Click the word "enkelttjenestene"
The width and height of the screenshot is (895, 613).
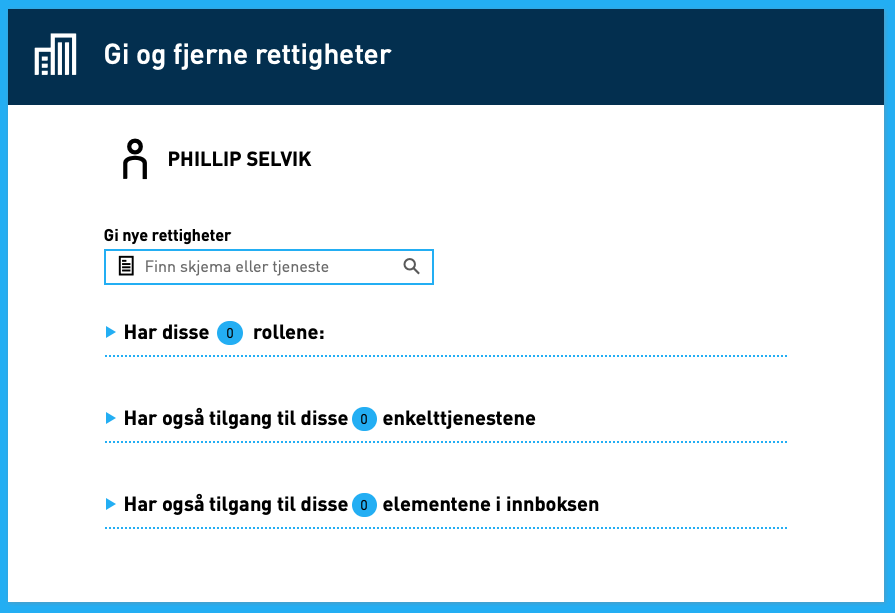point(459,418)
